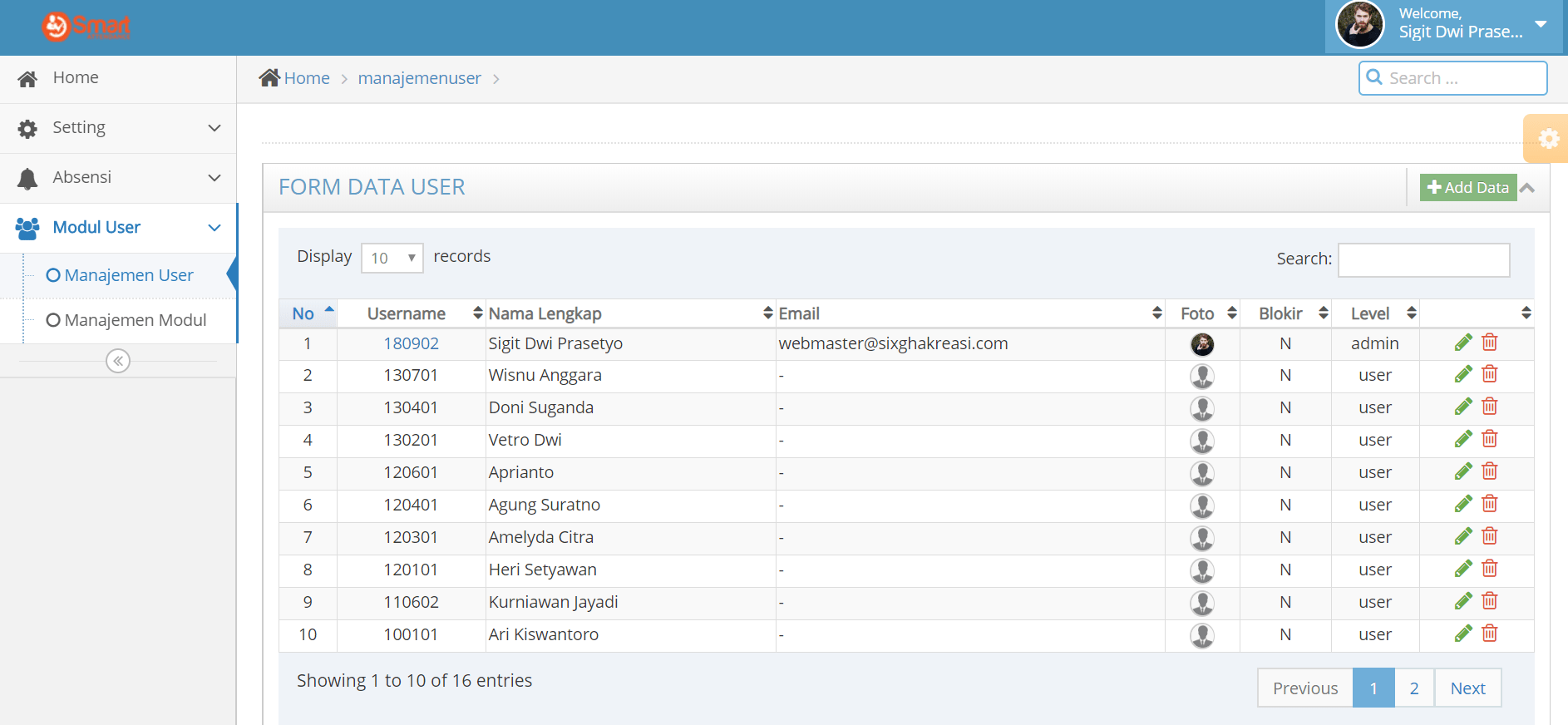The width and height of the screenshot is (1568, 725).
Task: Jump to page 2 of entries
Action: (1414, 688)
